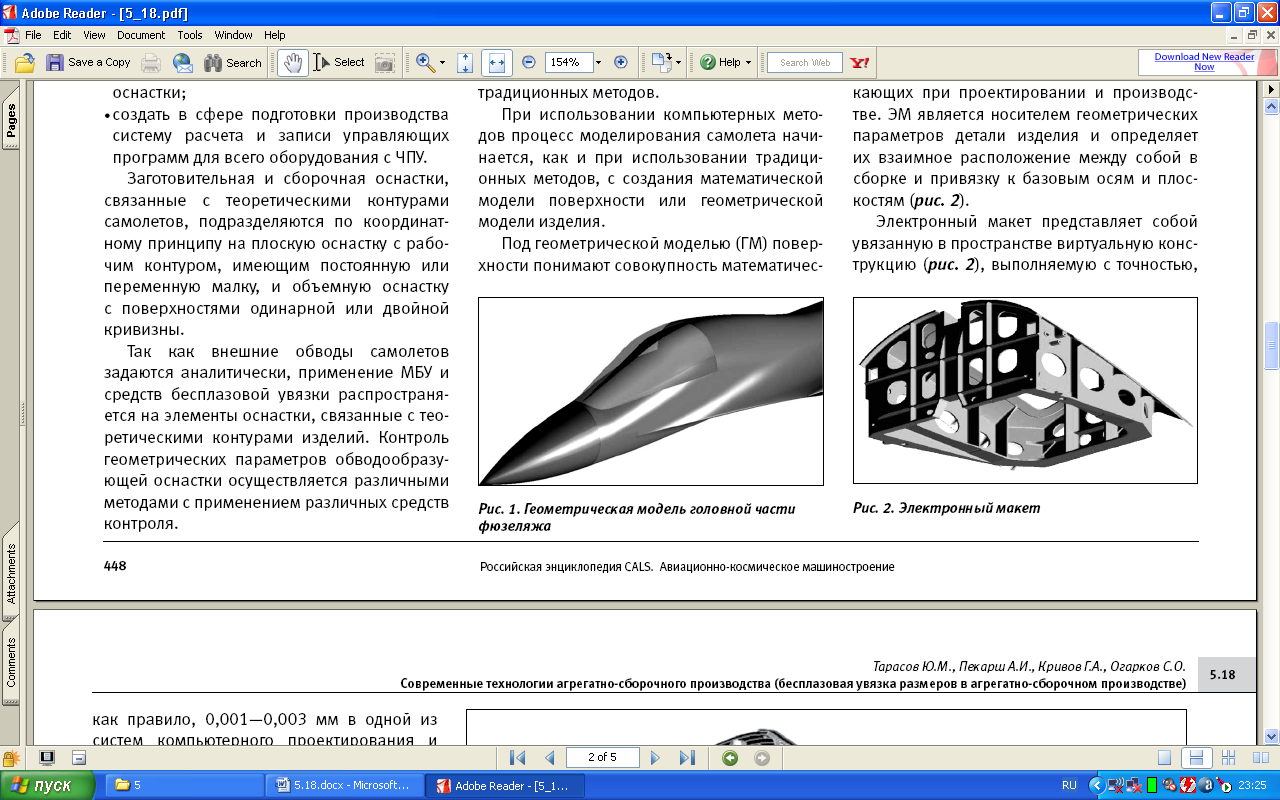Click the RU language indicator

click(1069, 785)
